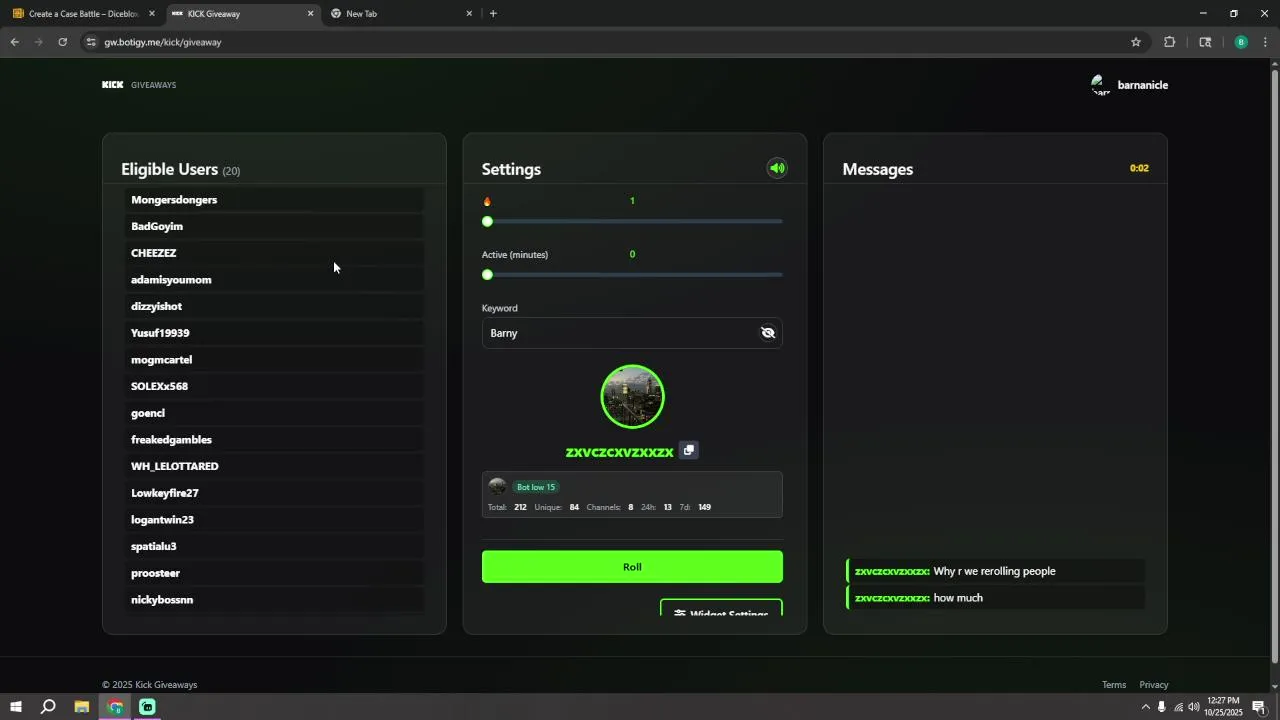The width and height of the screenshot is (1280, 720).
Task: Select eligible user proosteer
Action: [x=274, y=573]
